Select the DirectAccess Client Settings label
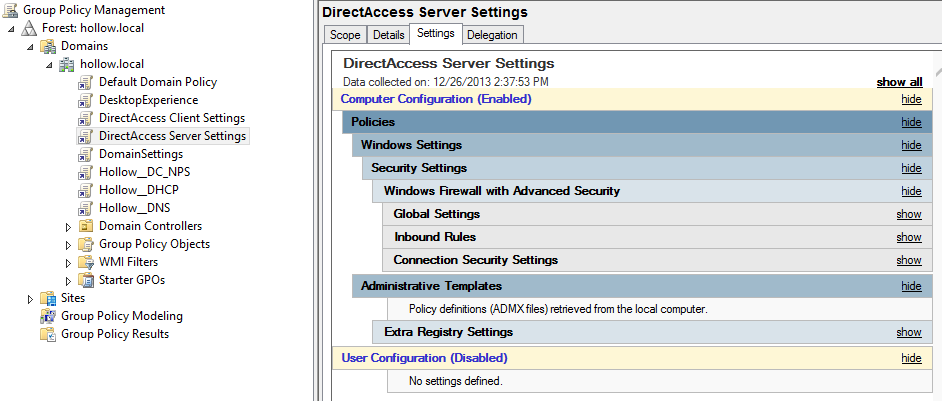 coord(172,118)
